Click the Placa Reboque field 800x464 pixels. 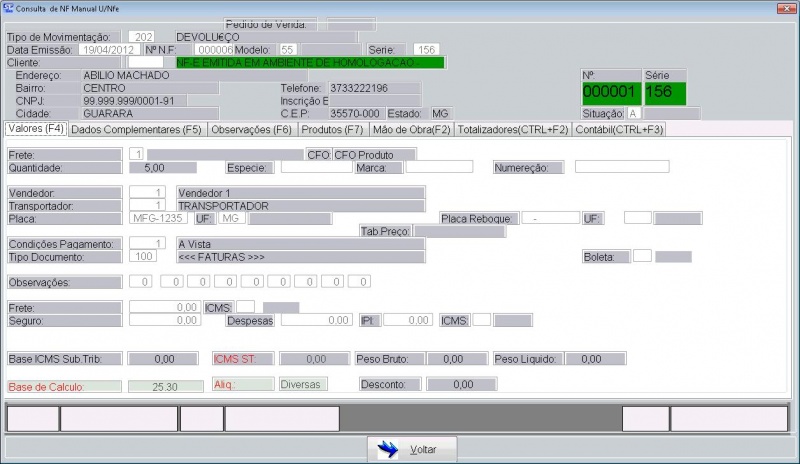[x=549, y=218]
